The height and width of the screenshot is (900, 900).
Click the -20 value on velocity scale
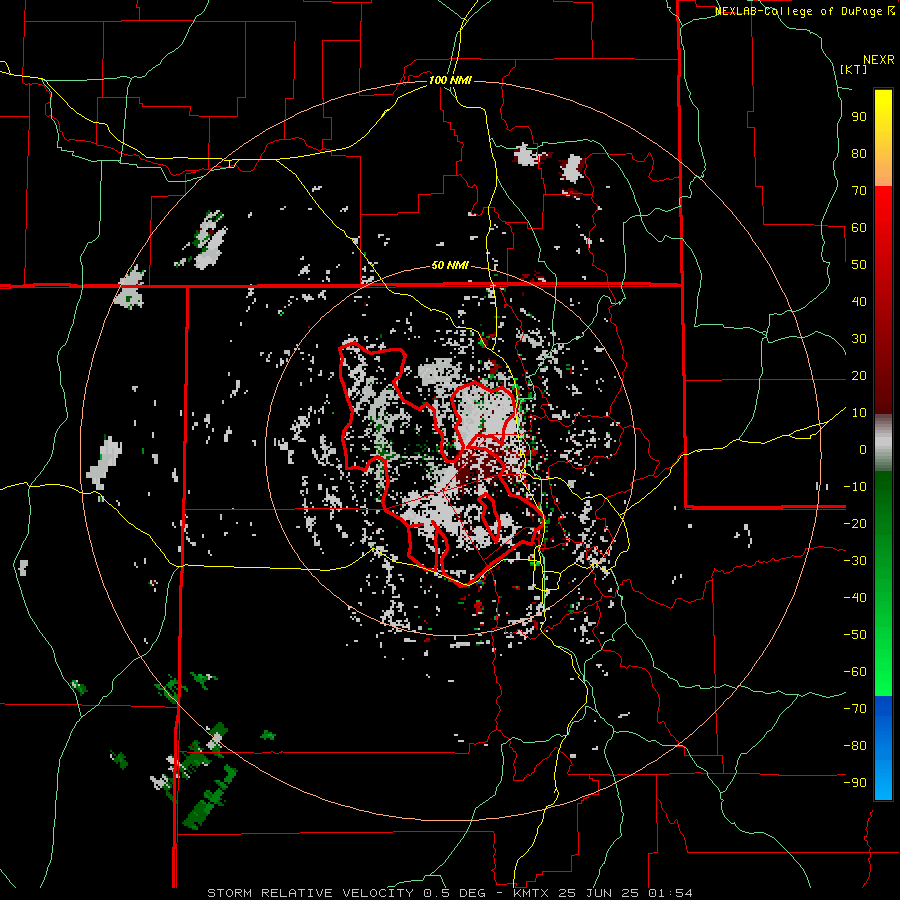855,523
